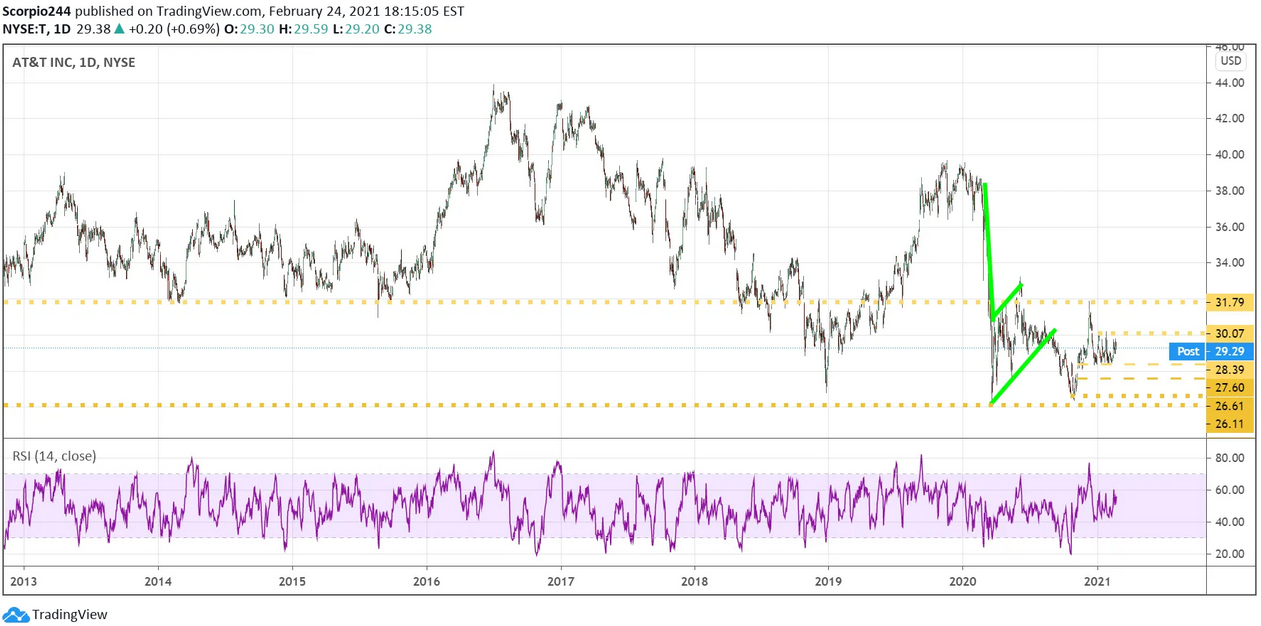
Task: Click the TradingView cloud logo icon
Action: (x=15, y=614)
